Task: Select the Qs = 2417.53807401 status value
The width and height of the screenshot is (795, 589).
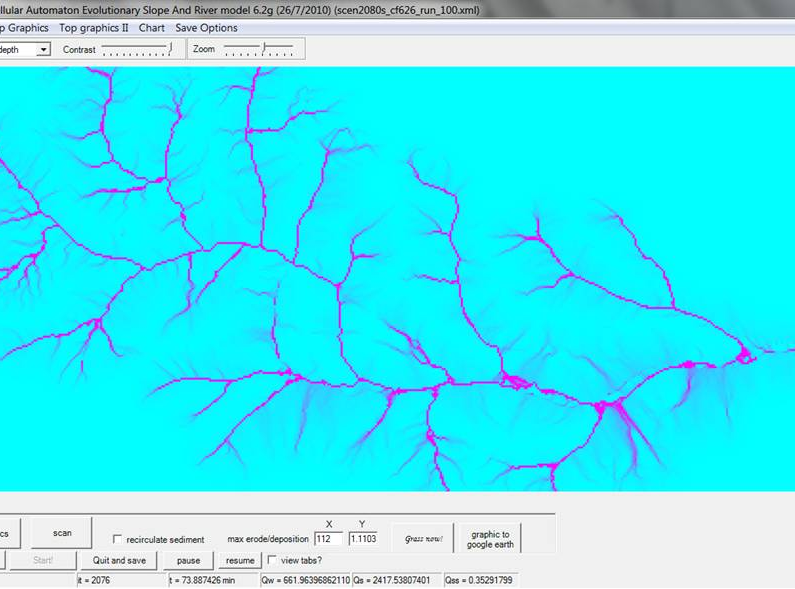Action: tap(397, 580)
